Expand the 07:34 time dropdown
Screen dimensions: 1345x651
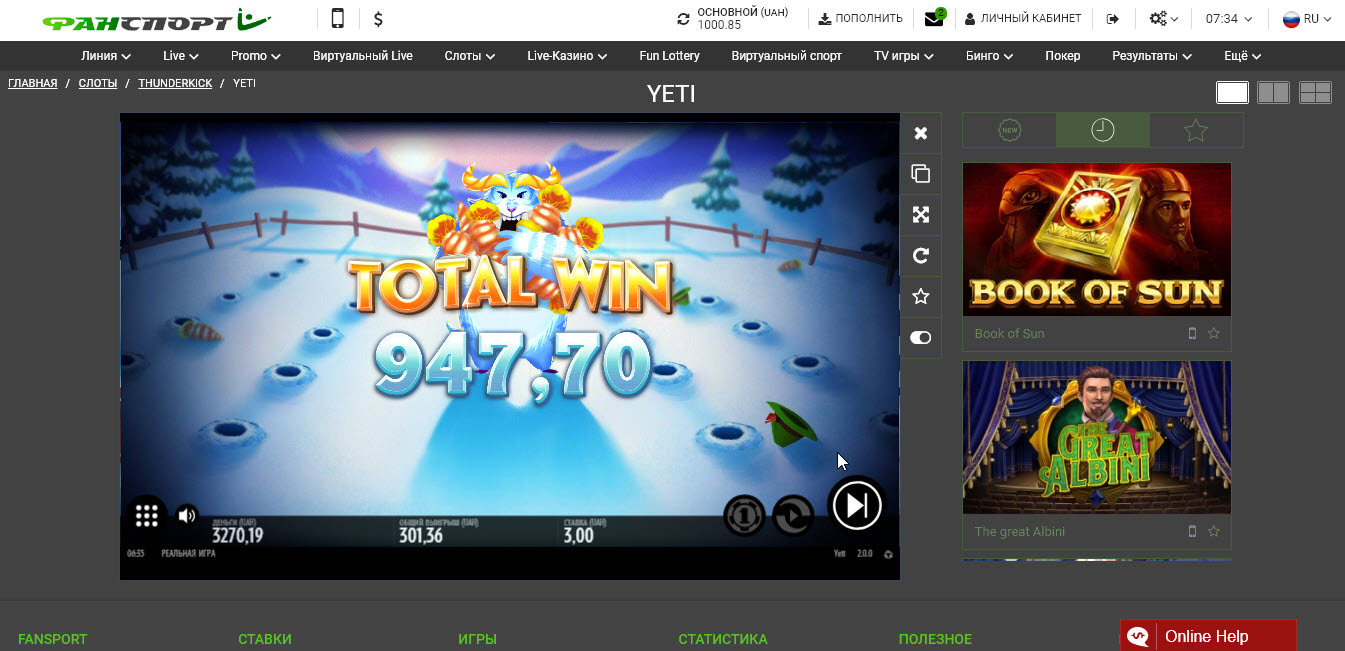[1229, 18]
